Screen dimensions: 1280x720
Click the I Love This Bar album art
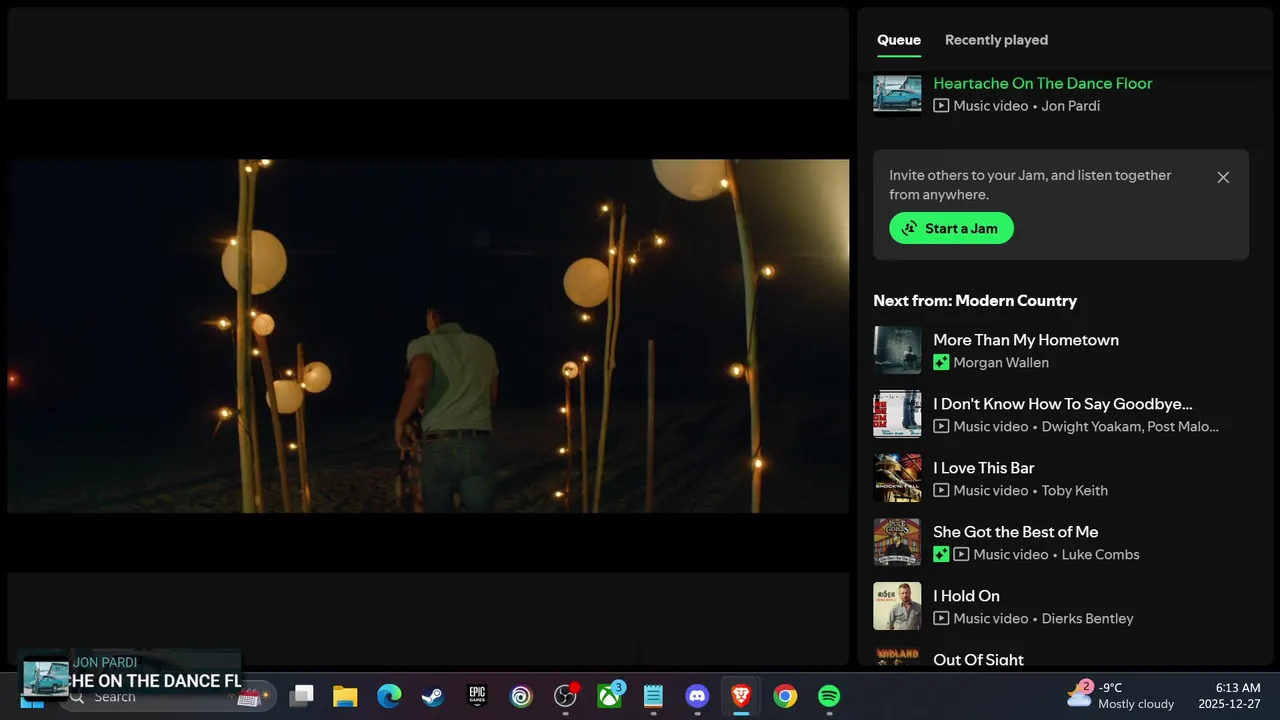(x=897, y=478)
